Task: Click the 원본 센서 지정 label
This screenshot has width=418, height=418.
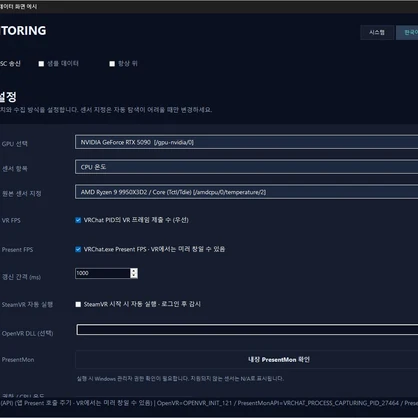Action: click(x=22, y=194)
